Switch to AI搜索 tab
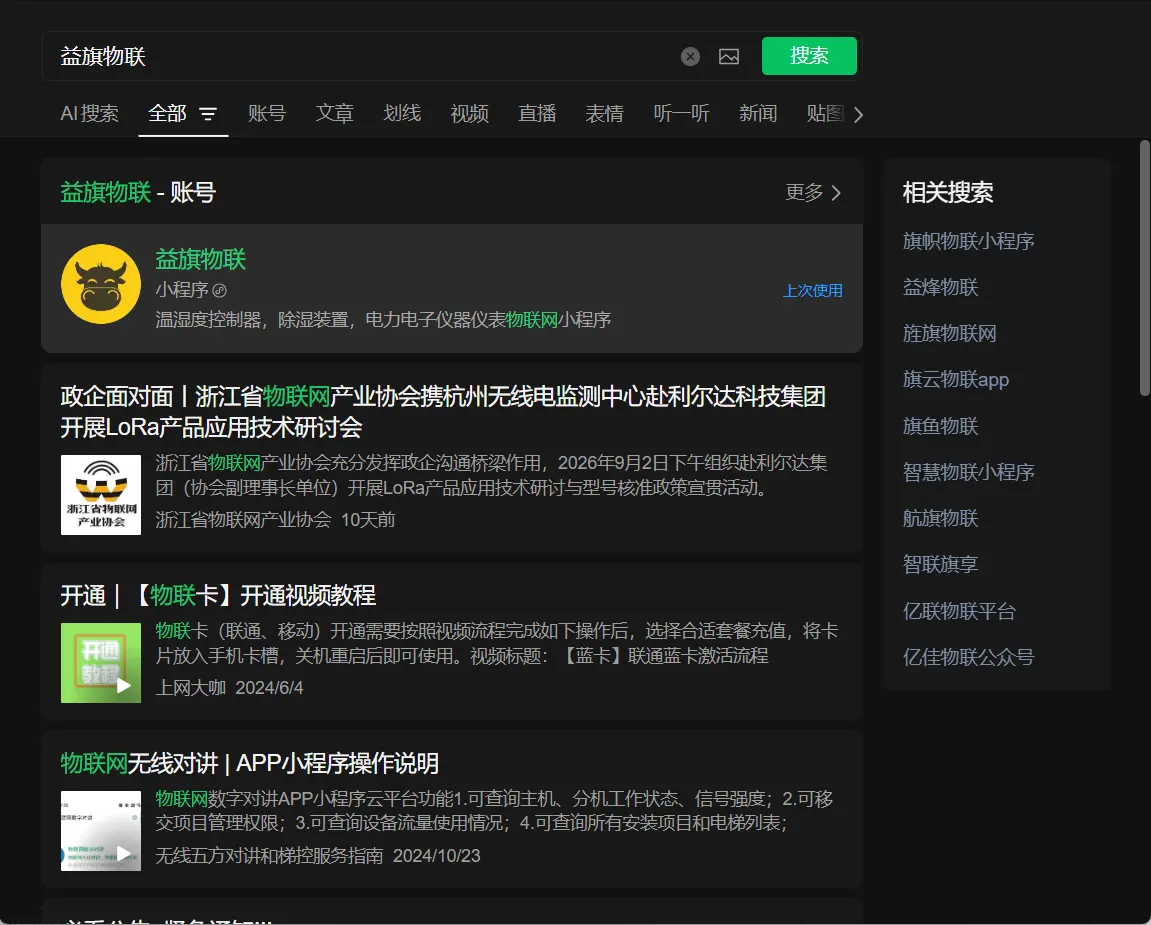The image size is (1151, 925). [x=89, y=113]
